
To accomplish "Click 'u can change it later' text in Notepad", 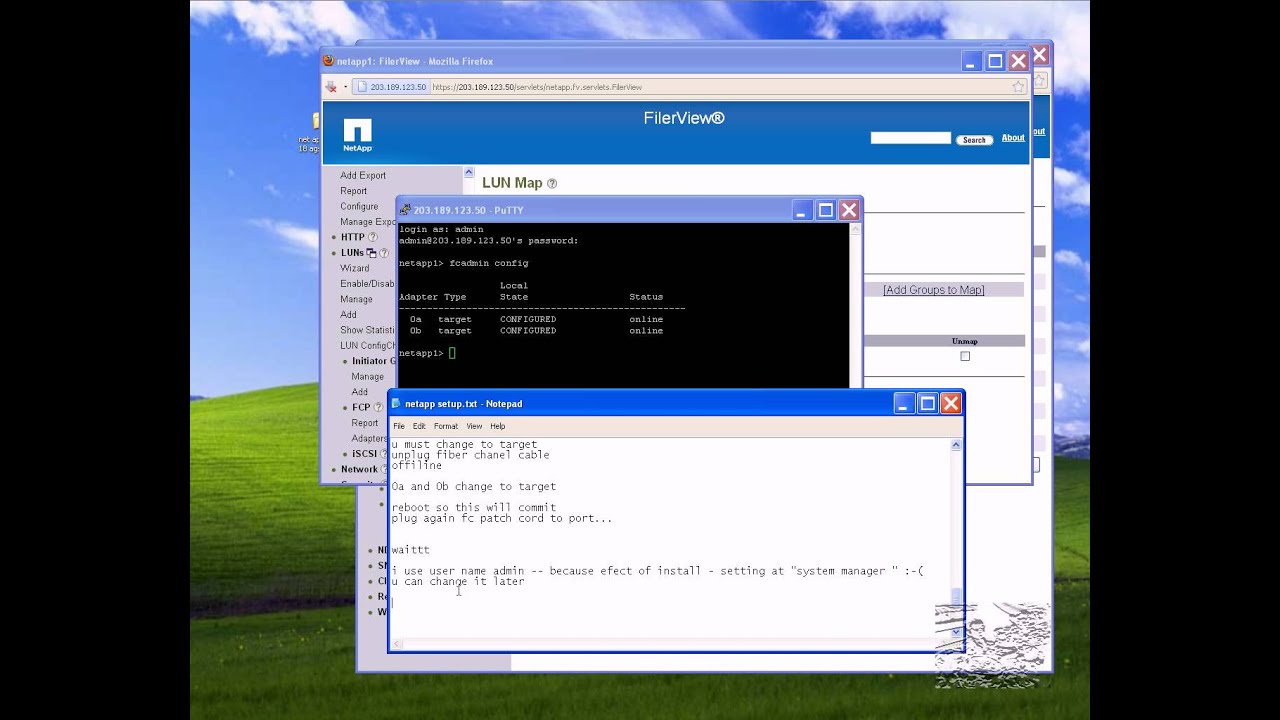I will (x=457, y=581).
